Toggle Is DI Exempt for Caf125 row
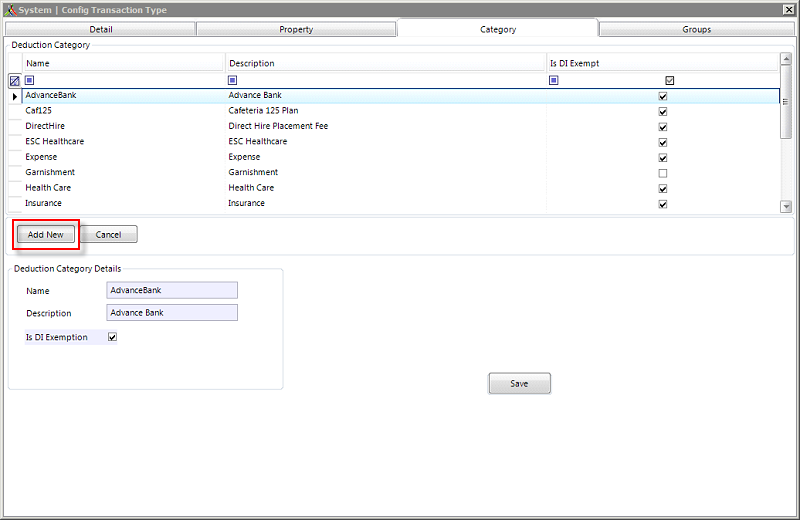Screen dimensions: 800x520 click(x=663, y=111)
